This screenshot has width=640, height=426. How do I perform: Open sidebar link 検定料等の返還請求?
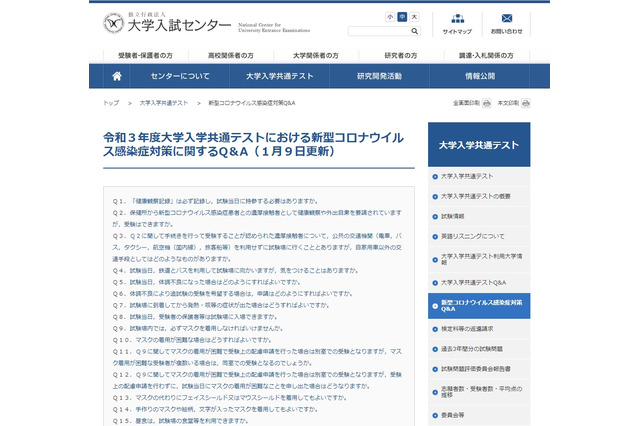click(x=479, y=329)
